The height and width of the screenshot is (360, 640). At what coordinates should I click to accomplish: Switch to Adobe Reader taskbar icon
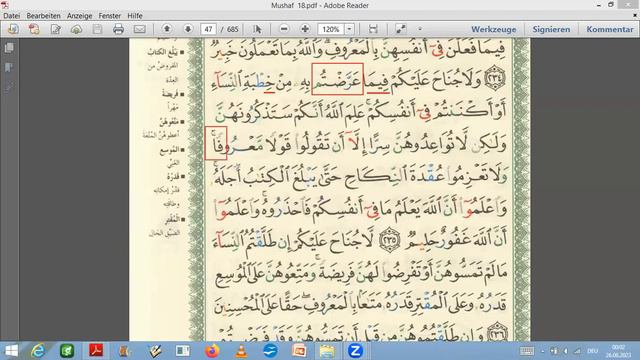click(x=96, y=351)
